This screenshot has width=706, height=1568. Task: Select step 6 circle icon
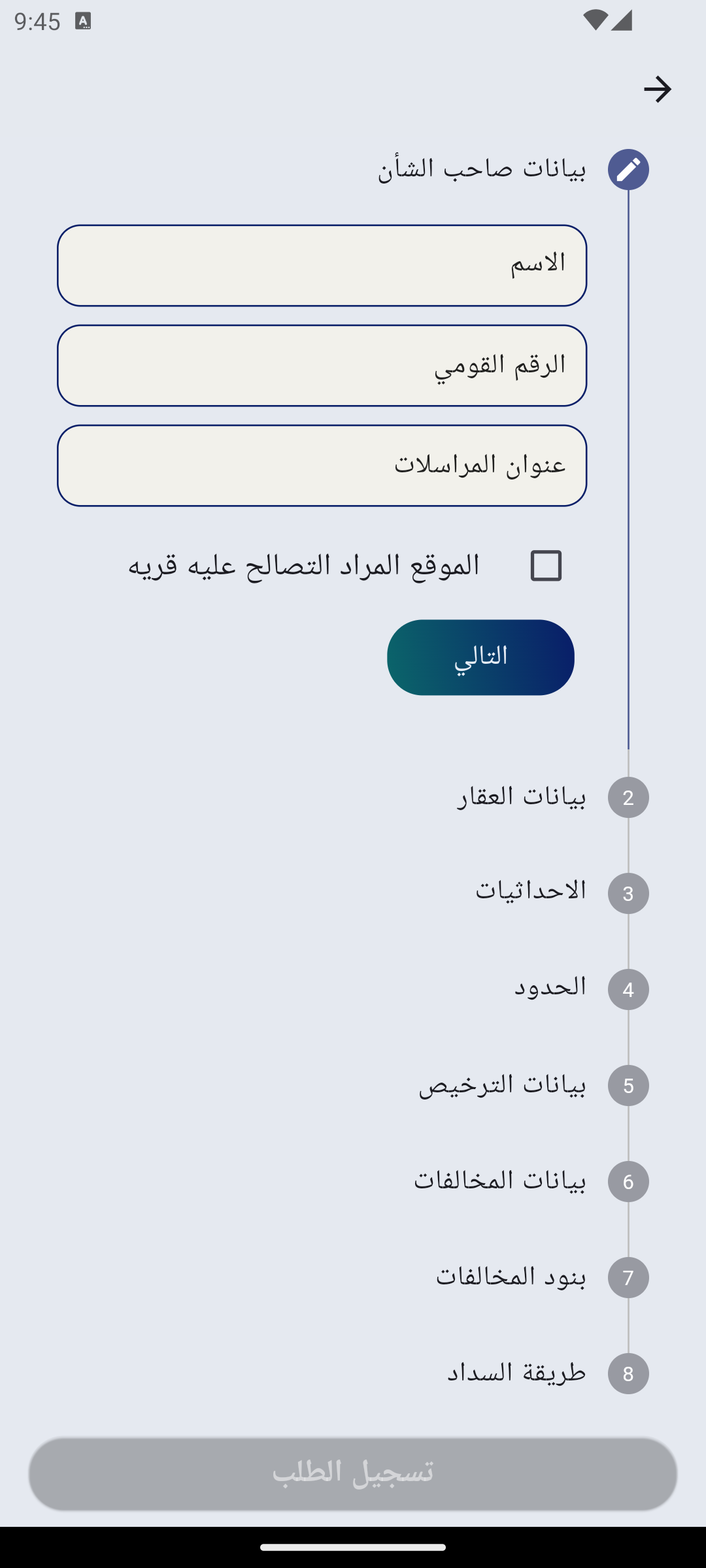628,1181
